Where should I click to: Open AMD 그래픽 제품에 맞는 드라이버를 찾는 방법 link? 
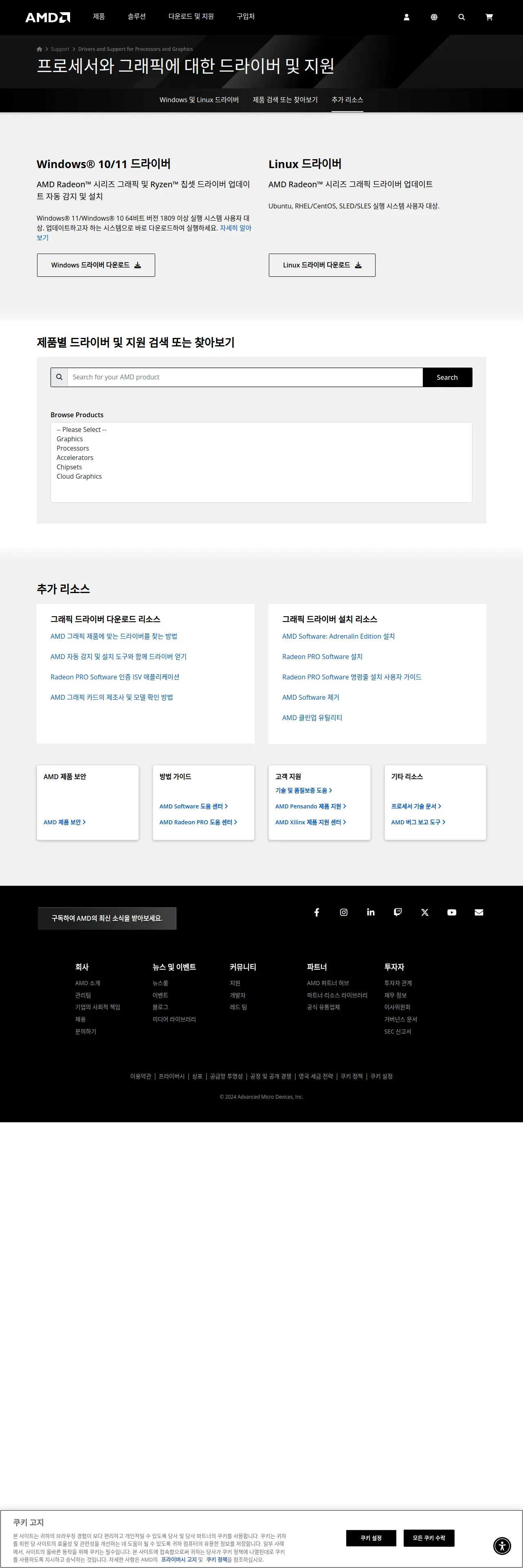[x=114, y=636]
